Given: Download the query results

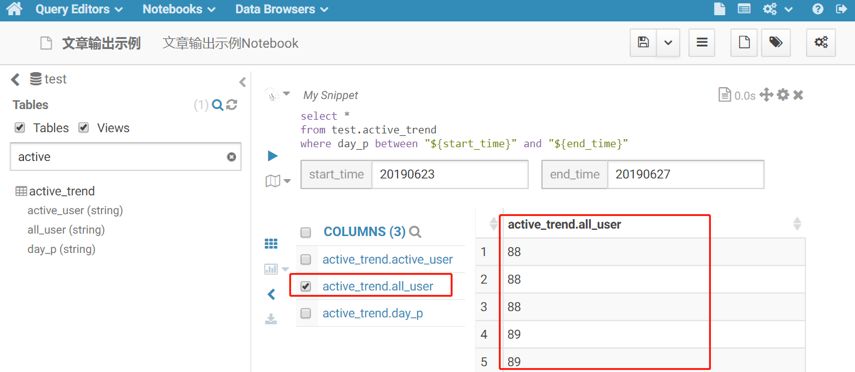Looking at the screenshot, I should tap(271, 319).
